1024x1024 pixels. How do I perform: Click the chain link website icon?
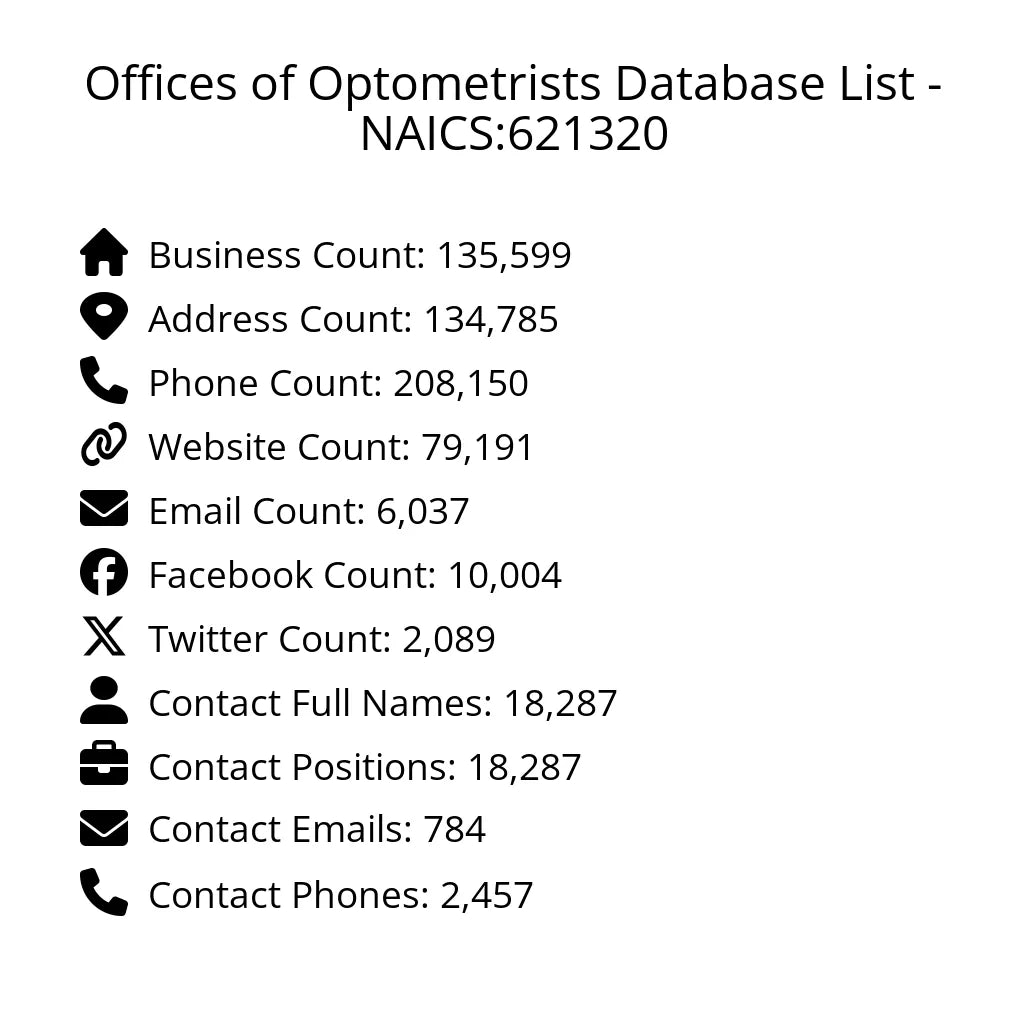104,445
